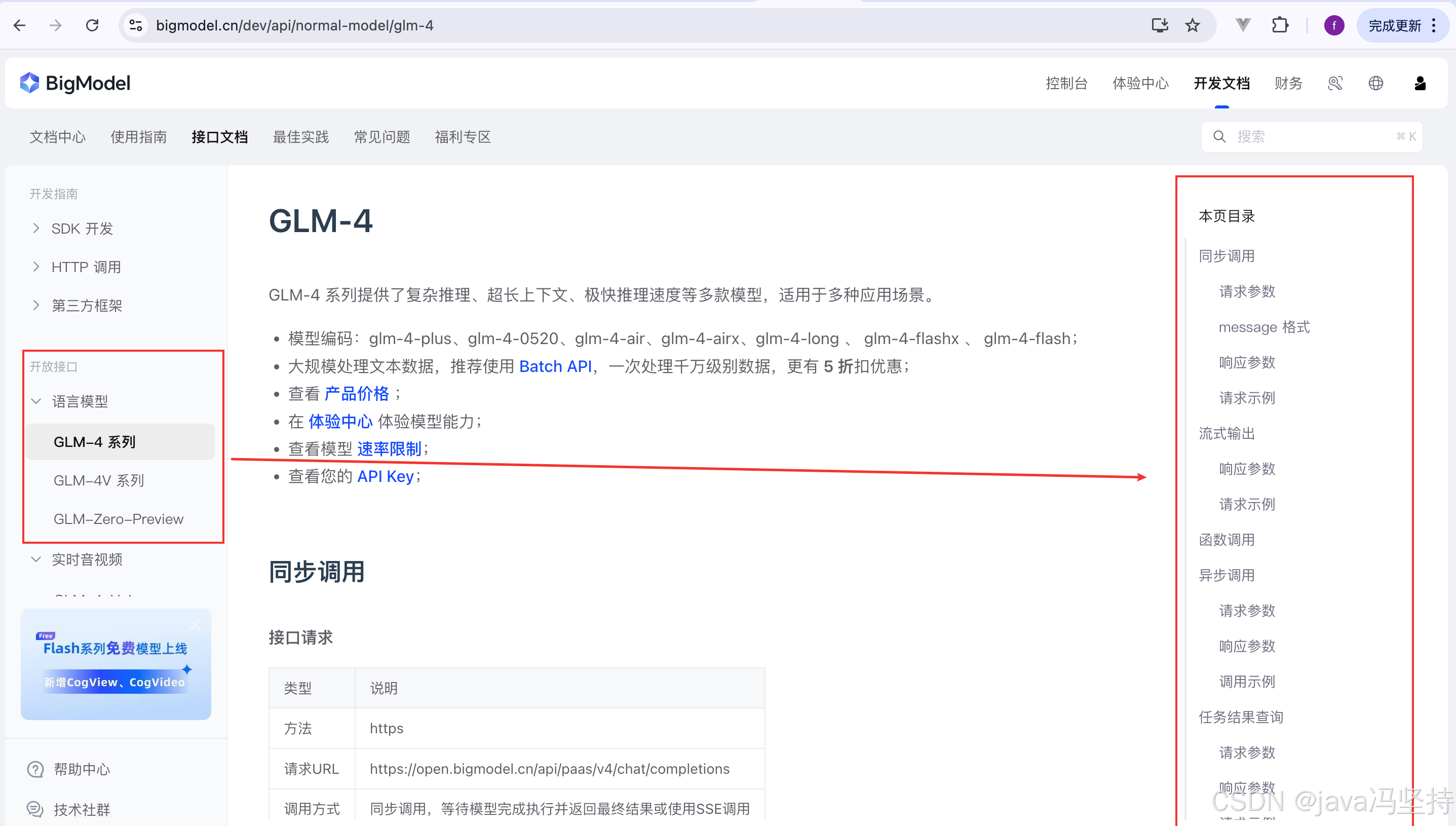Switch to the 使用指南 tab
The width and height of the screenshot is (1456, 826).
pyautogui.click(x=138, y=137)
